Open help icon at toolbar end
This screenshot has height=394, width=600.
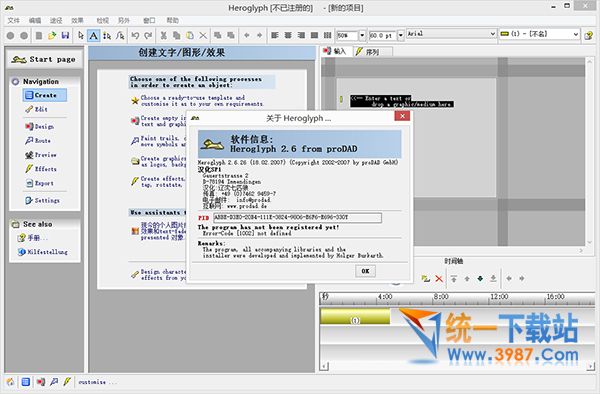point(589,35)
